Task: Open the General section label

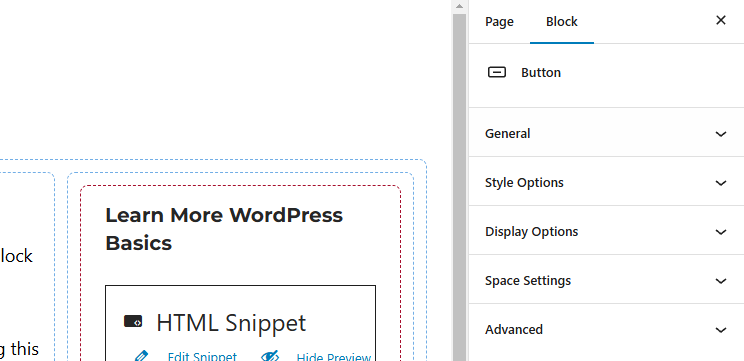Action: click(507, 134)
